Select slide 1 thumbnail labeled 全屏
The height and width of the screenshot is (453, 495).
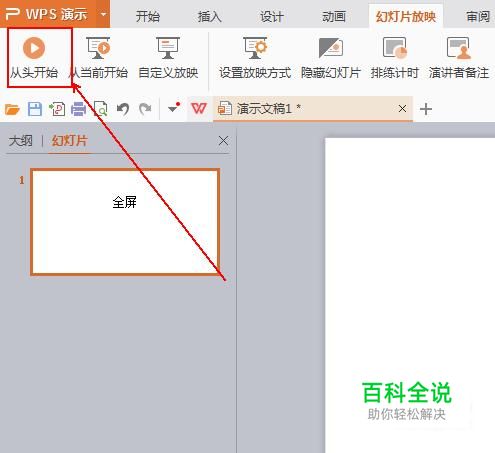point(125,222)
